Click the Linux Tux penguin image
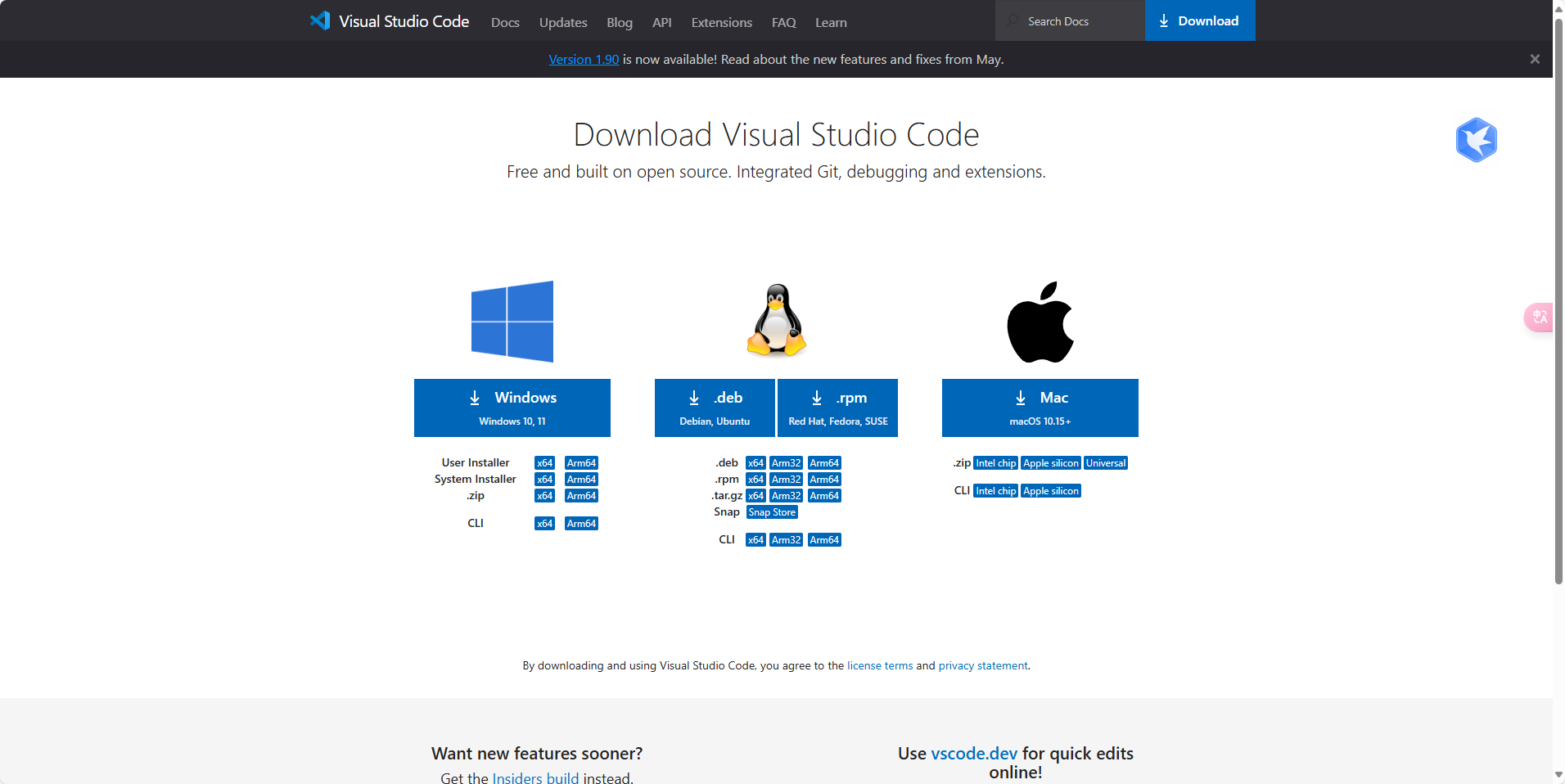 tap(777, 320)
